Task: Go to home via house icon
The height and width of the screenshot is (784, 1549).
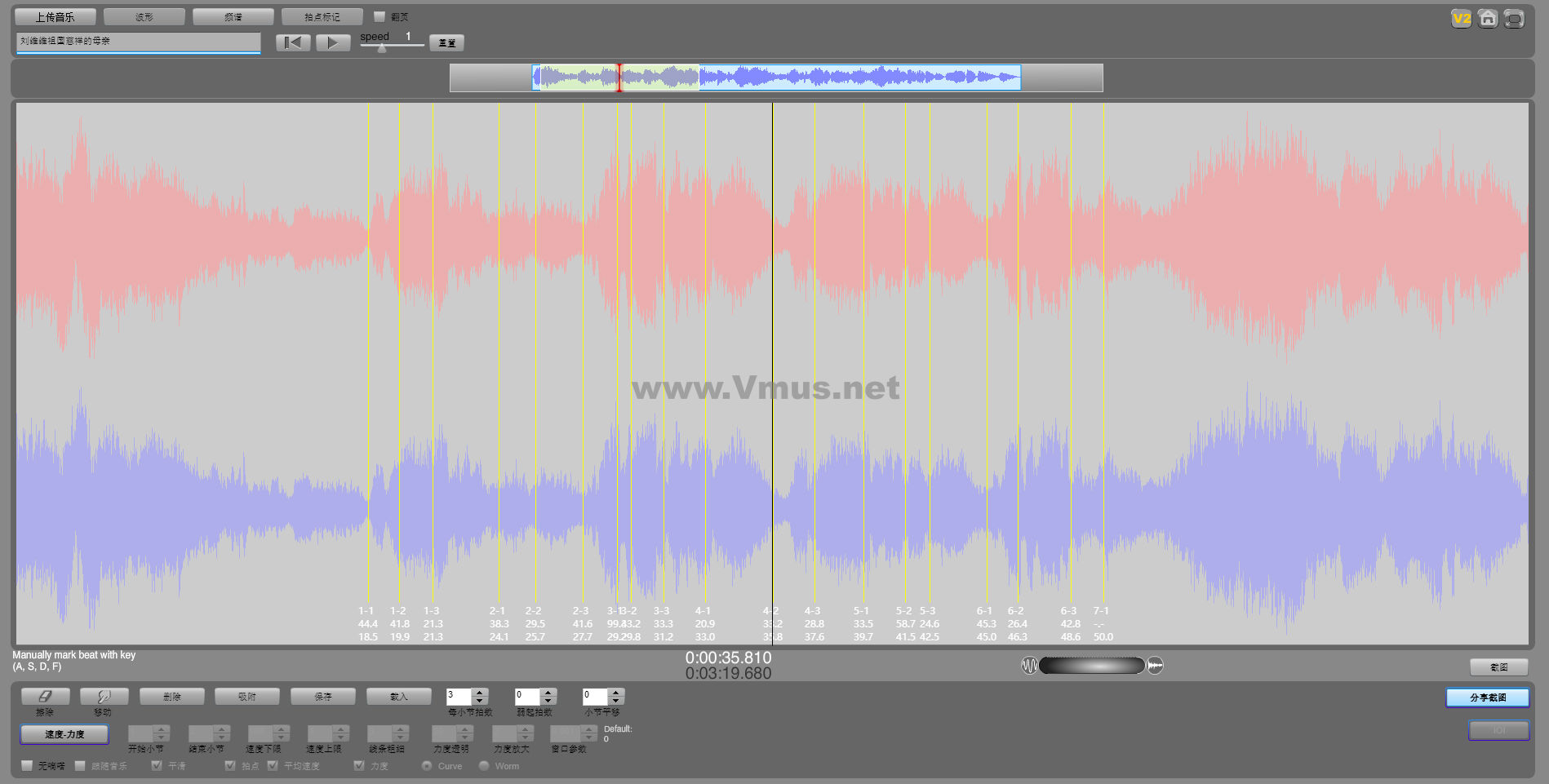Action: (1488, 19)
